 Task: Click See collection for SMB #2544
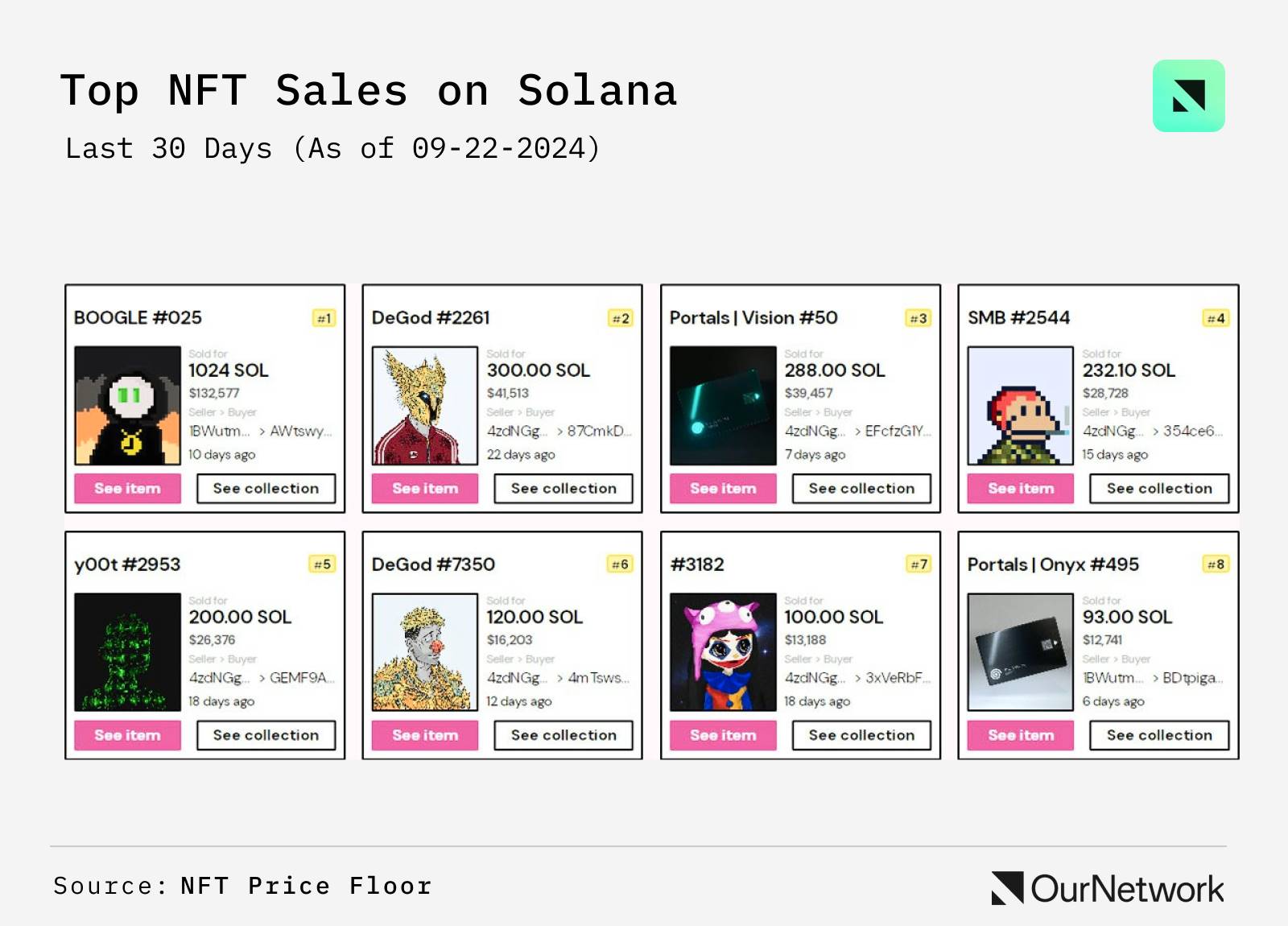coord(1159,489)
